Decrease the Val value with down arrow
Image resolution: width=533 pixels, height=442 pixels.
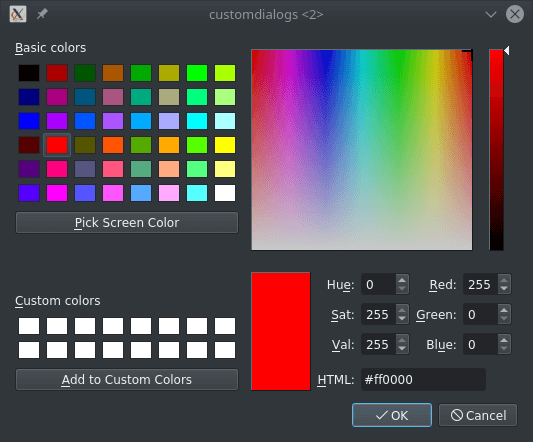click(x=402, y=348)
